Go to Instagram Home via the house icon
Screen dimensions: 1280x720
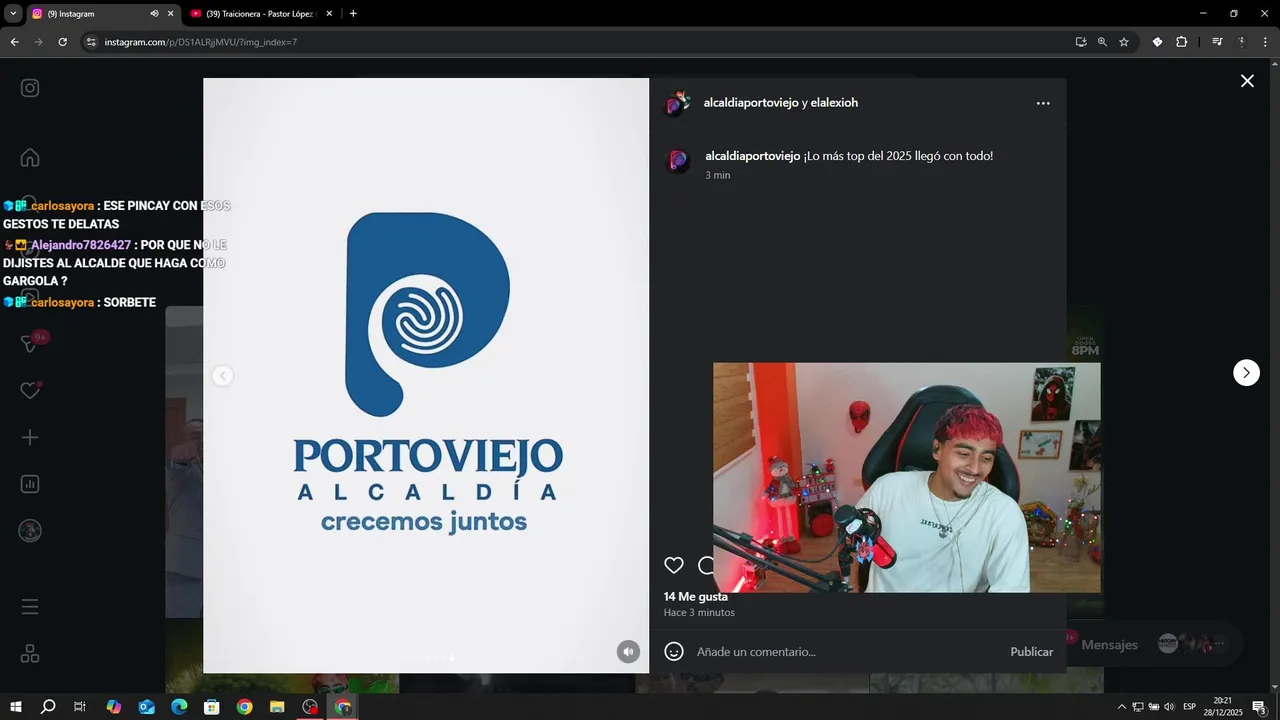tap(30, 158)
